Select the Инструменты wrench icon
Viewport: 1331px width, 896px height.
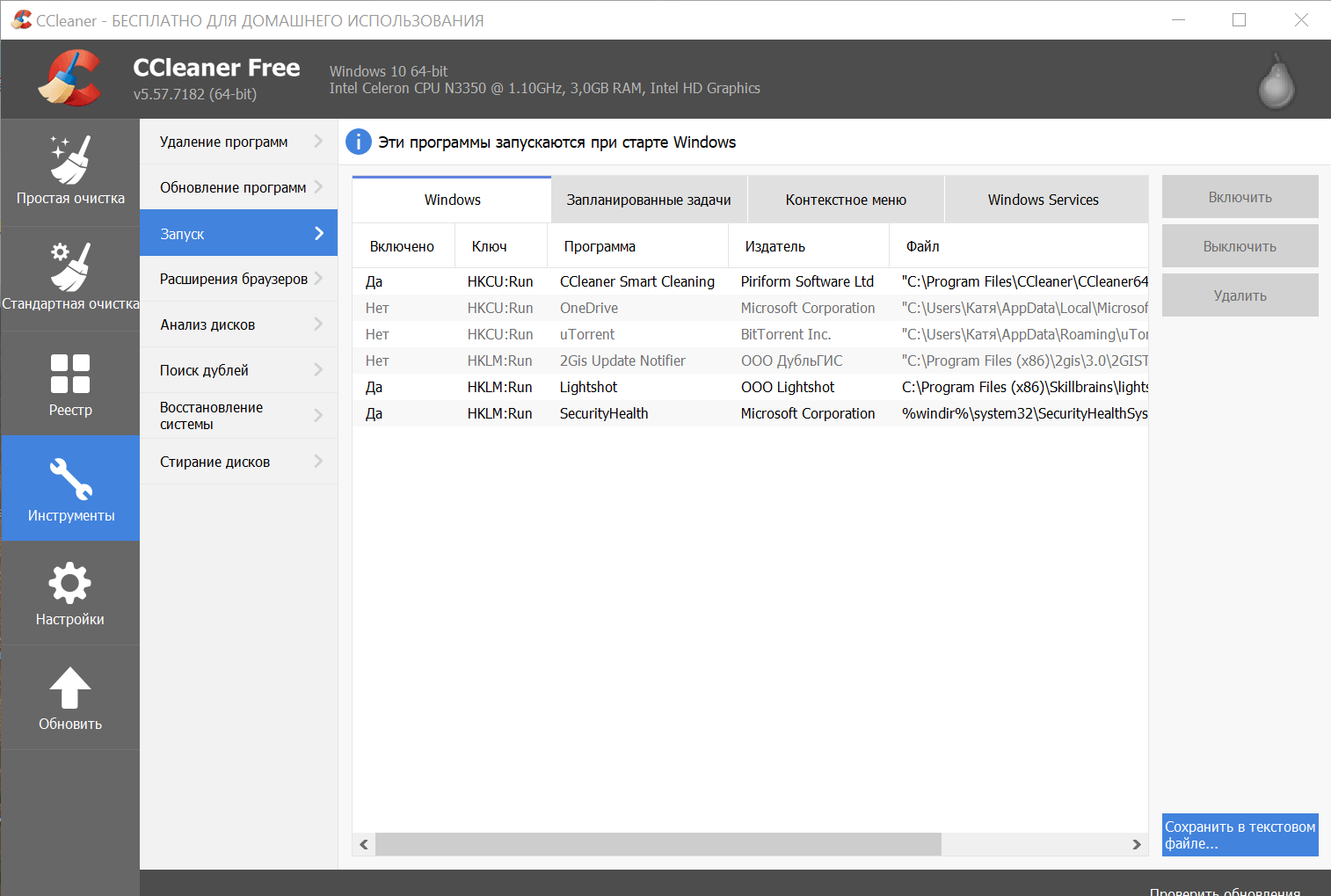point(70,479)
